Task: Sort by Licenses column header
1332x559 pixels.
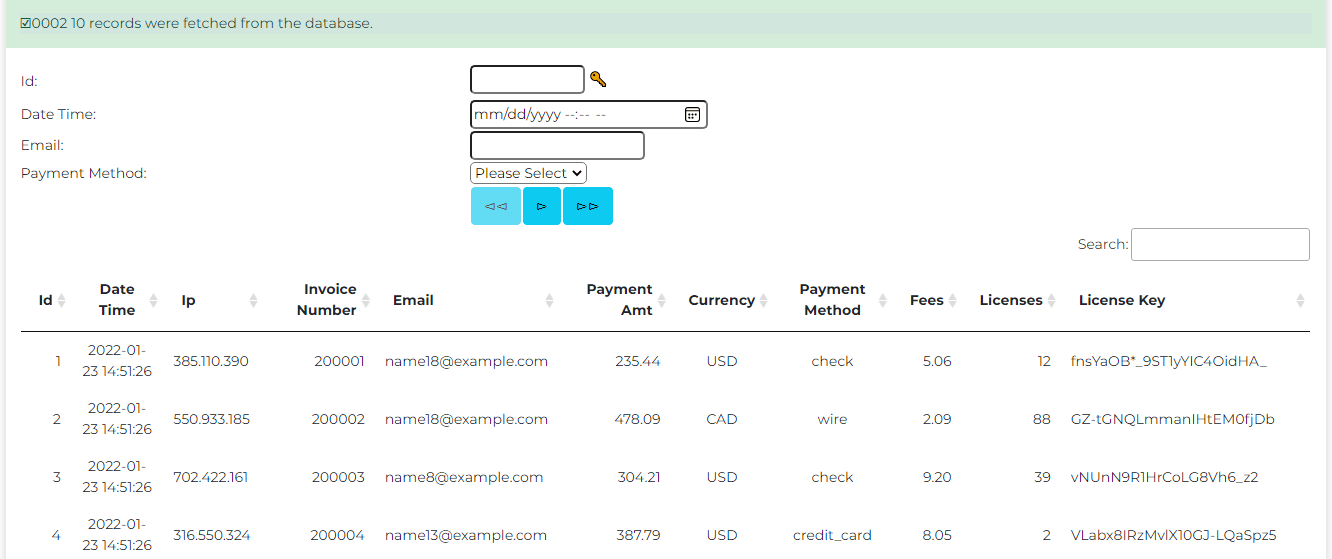Action: [x=1010, y=300]
